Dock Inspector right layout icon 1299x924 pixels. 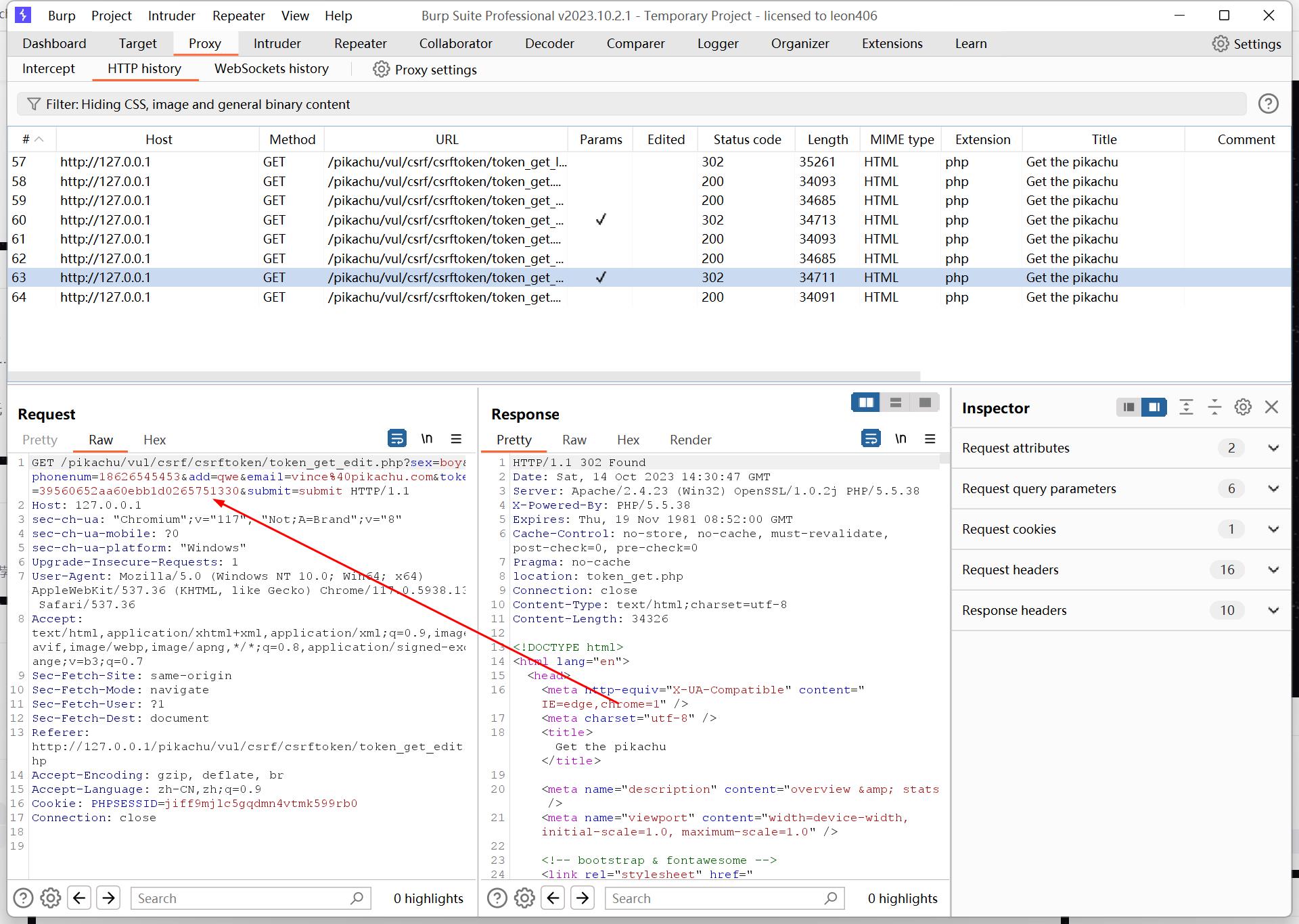(1154, 407)
